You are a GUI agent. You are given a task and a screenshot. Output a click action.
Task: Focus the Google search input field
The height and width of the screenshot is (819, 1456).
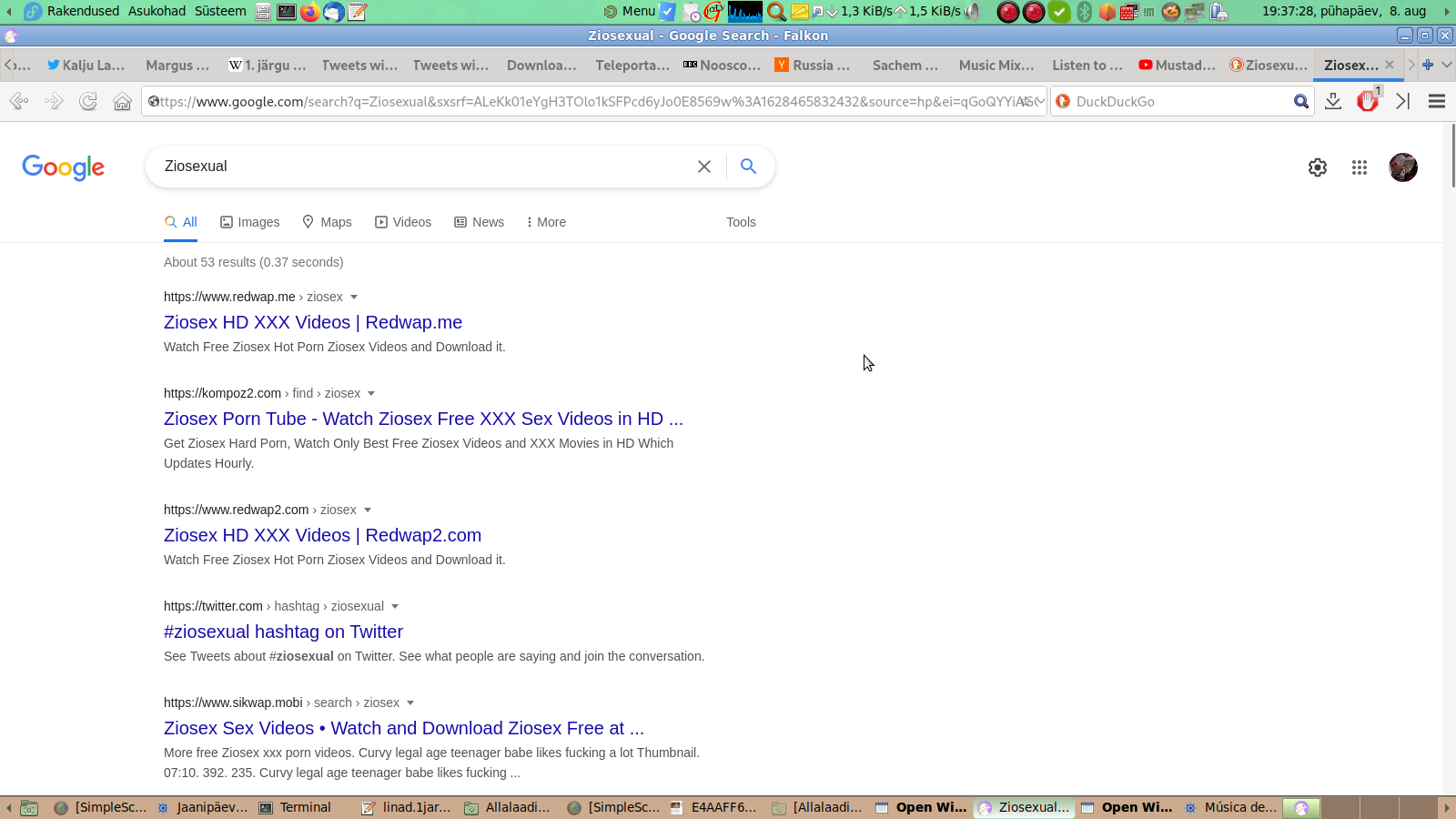423,167
